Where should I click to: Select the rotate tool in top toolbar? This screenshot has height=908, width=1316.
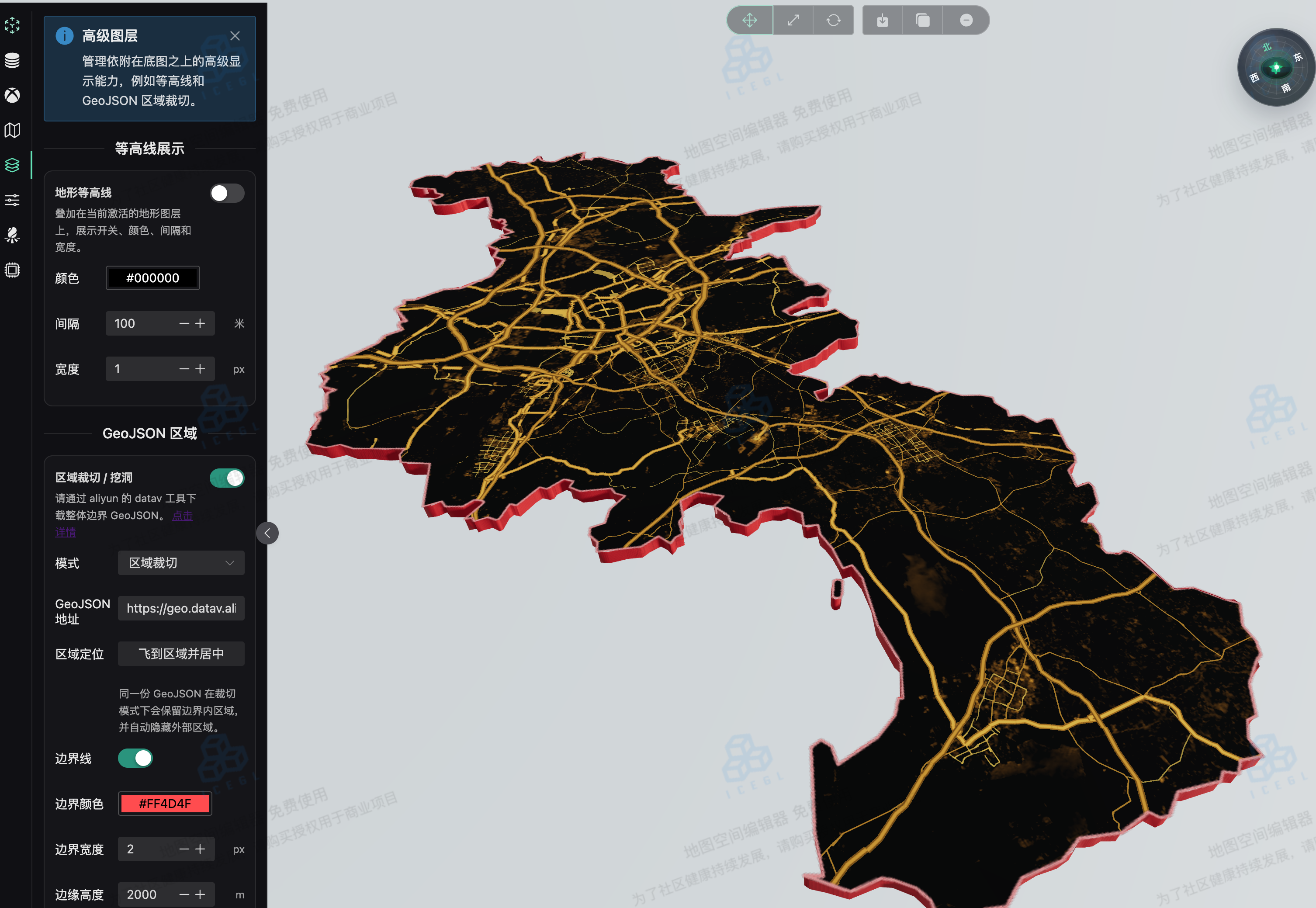[x=833, y=21]
